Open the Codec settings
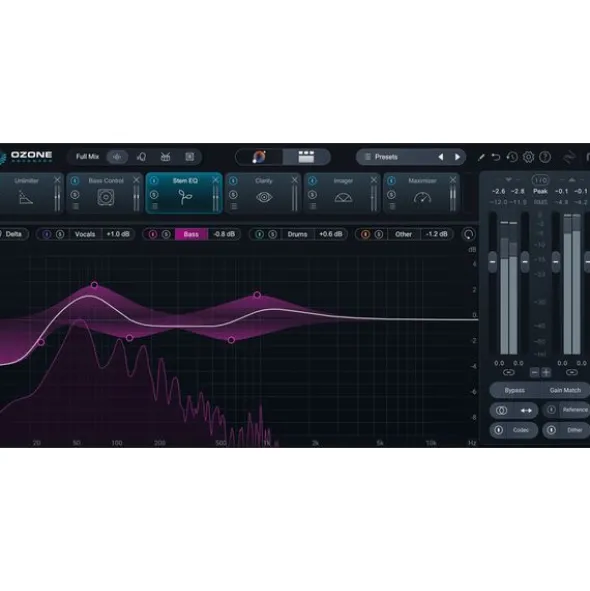Viewport: 590px width, 591px height. (521, 430)
